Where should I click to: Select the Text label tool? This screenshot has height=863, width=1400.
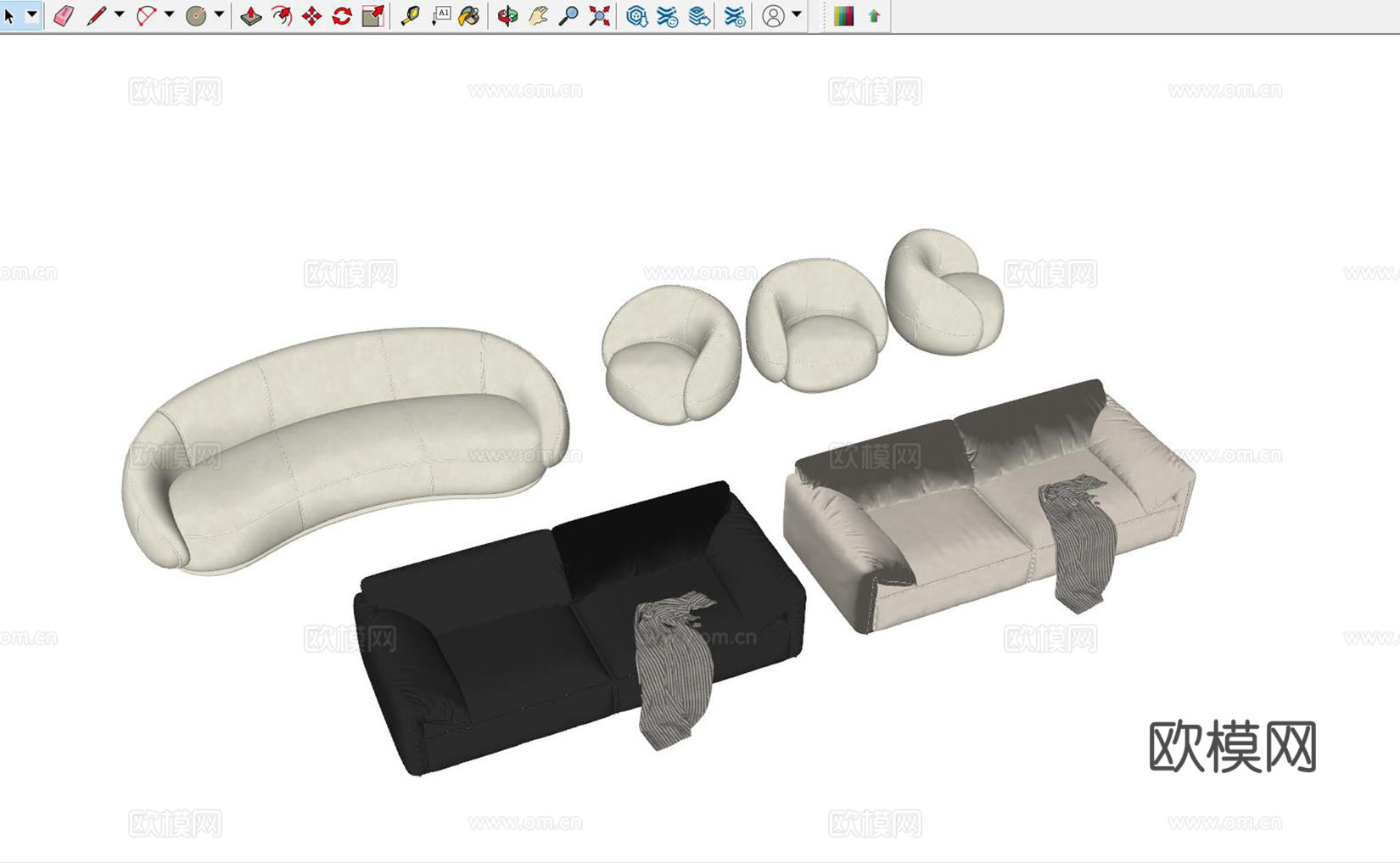pos(441,15)
